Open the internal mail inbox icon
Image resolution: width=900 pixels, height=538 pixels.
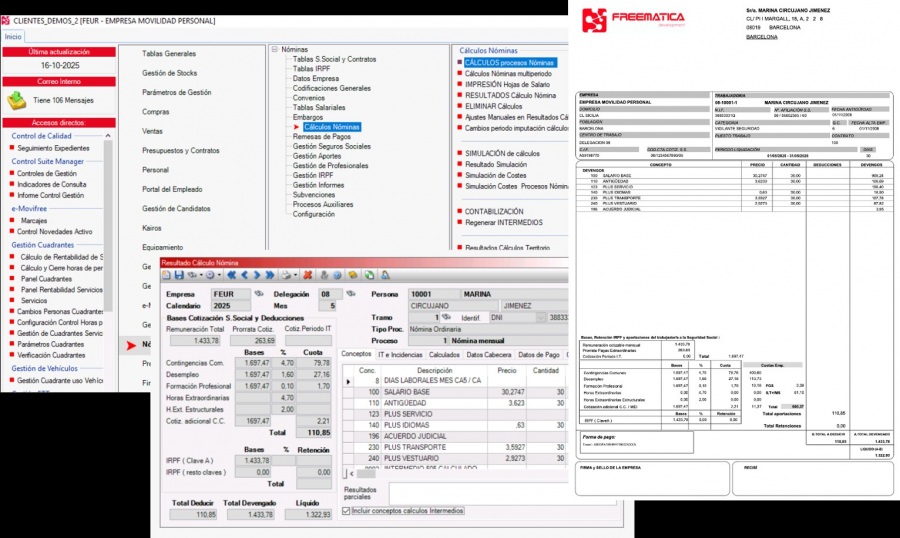tap(17, 100)
